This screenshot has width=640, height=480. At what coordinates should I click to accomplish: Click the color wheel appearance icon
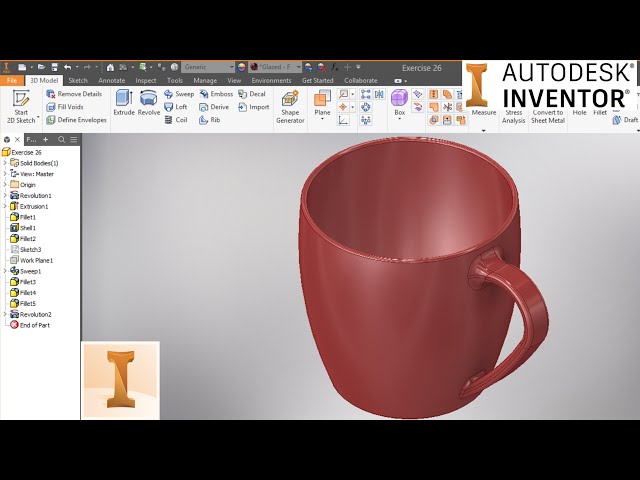[x=242, y=67]
